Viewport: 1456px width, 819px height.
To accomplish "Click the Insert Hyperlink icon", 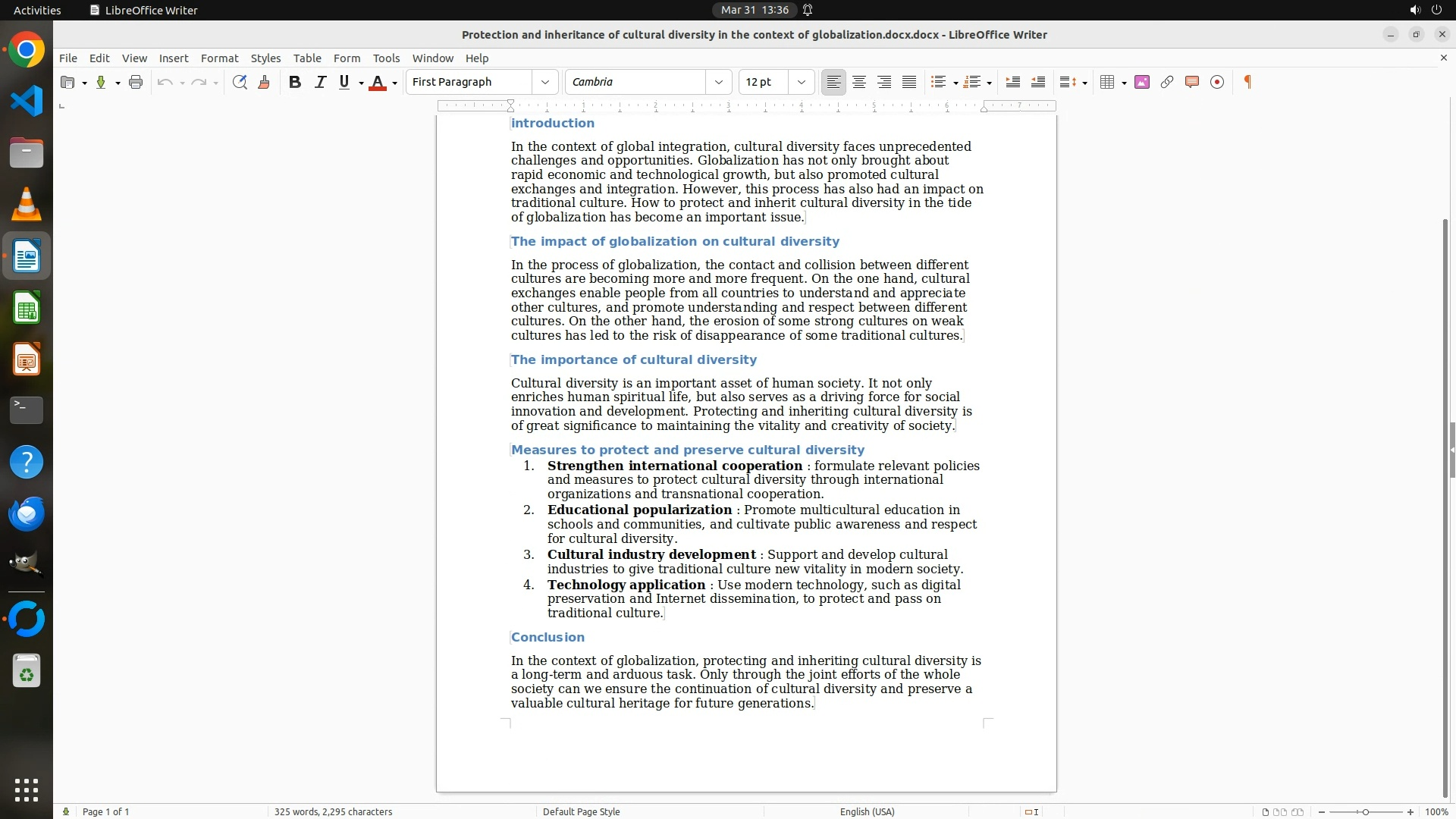I will pos(1167,82).
